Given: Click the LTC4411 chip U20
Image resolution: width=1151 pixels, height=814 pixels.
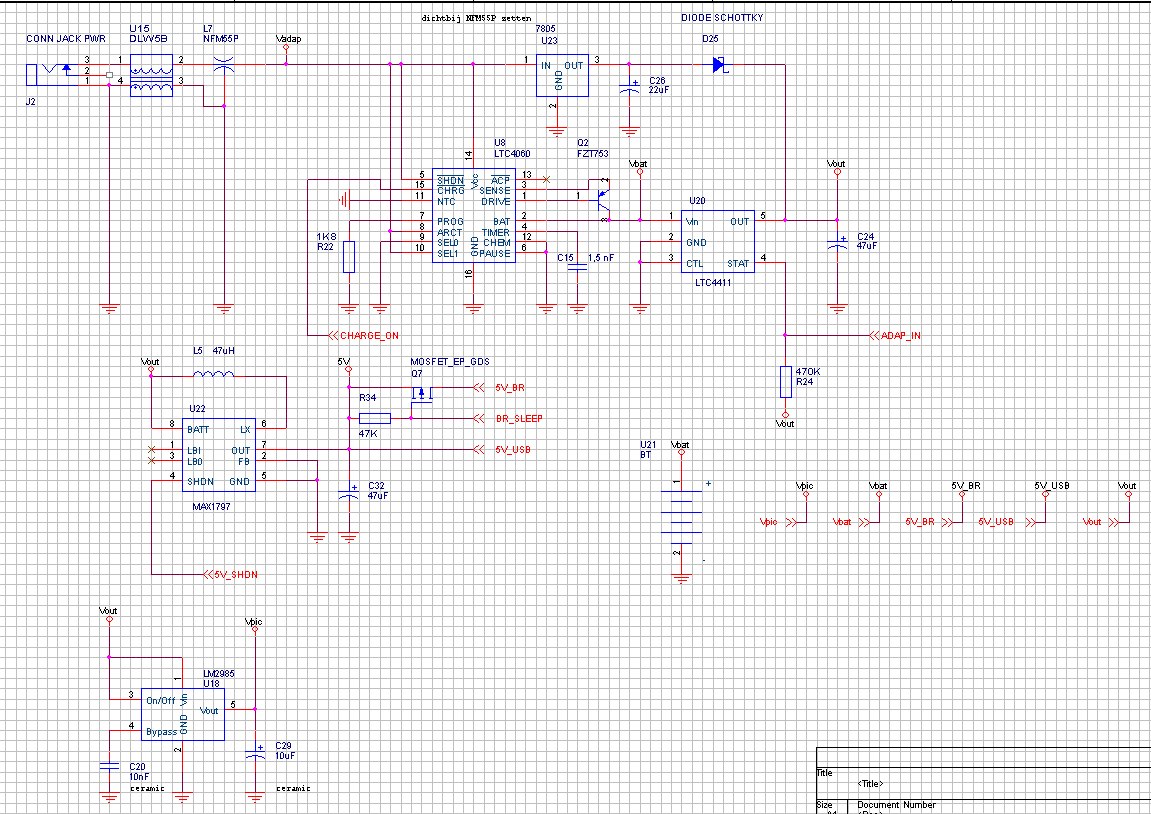Looking at the screenshot, I should (x=717, y=241).
